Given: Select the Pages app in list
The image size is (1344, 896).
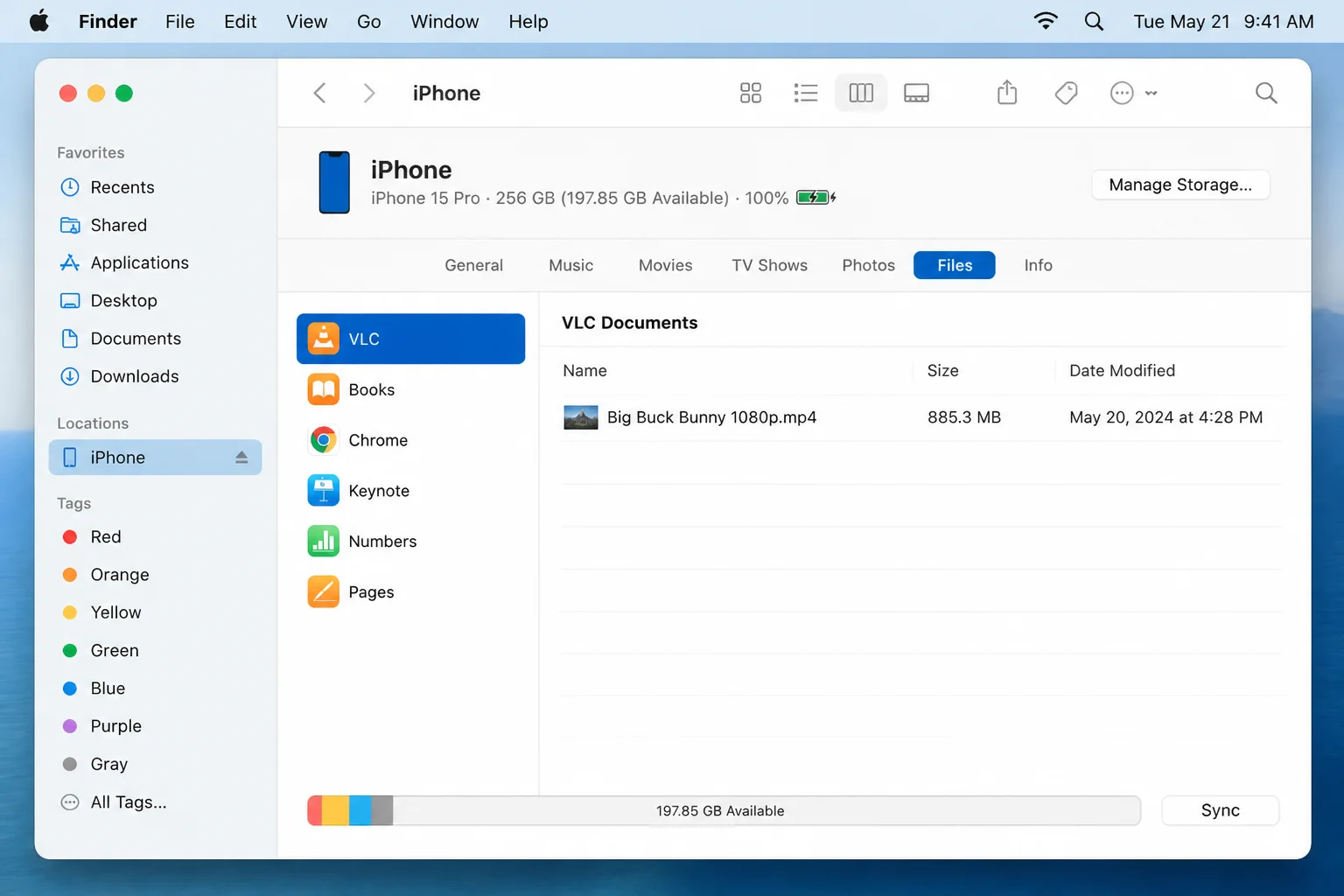Looking at the screenshot, I should (x=410, y=592).
